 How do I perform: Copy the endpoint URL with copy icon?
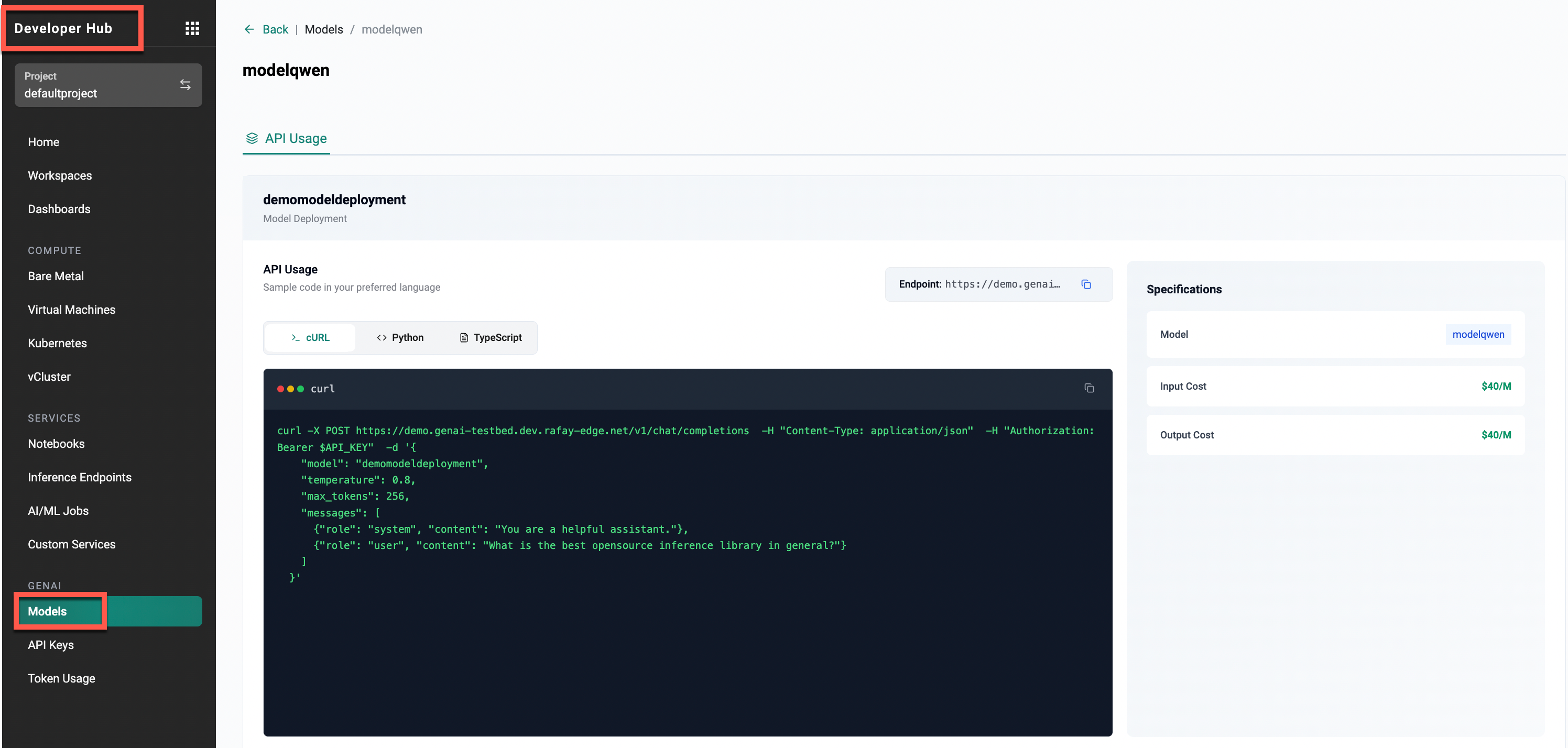click(1086, 284)
